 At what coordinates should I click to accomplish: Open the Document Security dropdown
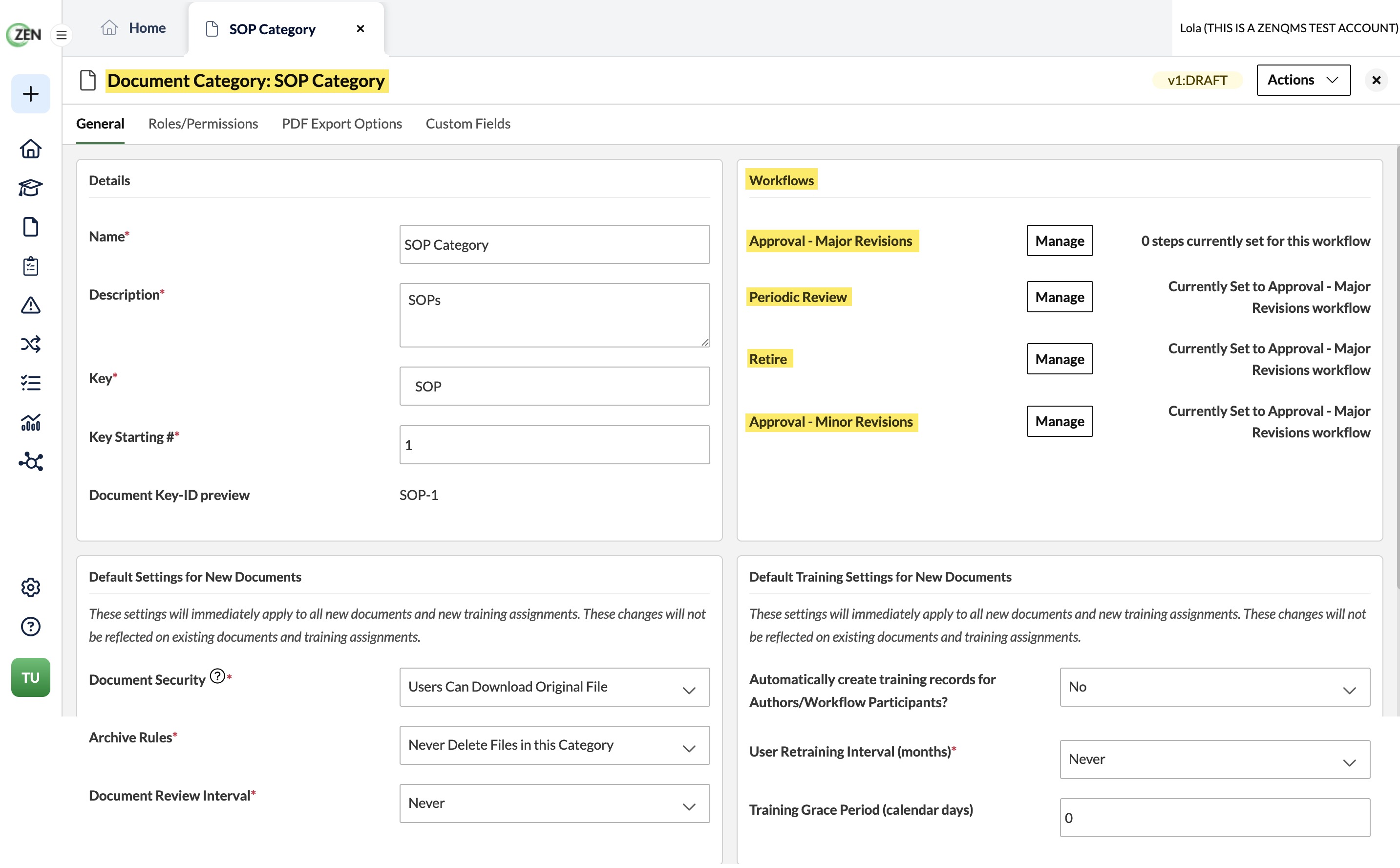pyautogui.click(x=554, y=687)
